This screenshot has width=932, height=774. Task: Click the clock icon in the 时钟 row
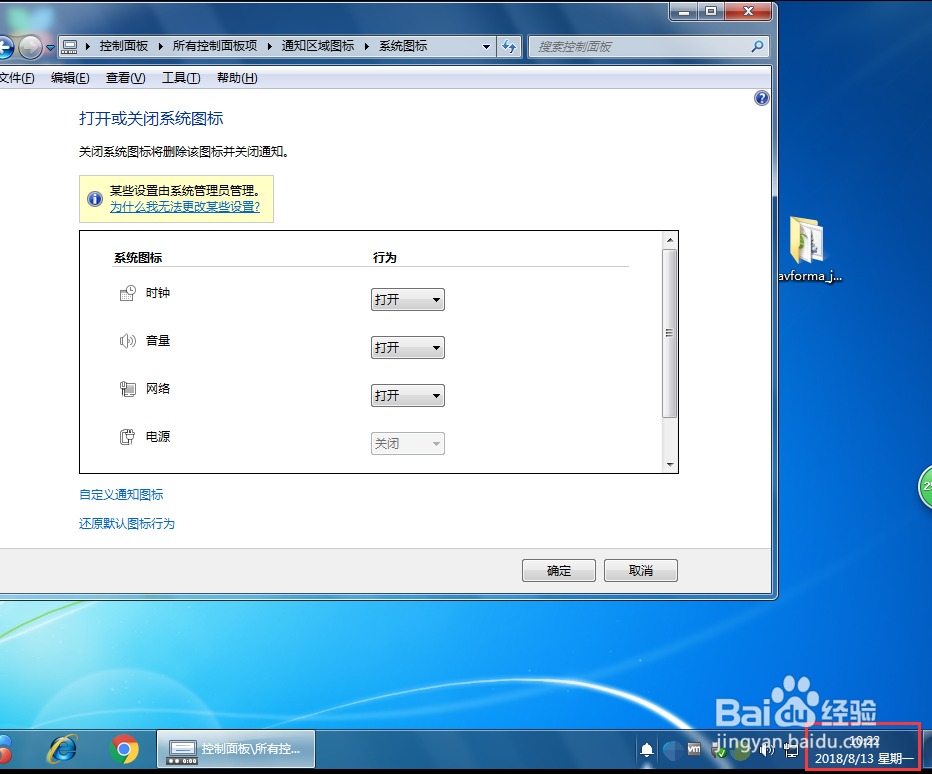coord(127,293)
